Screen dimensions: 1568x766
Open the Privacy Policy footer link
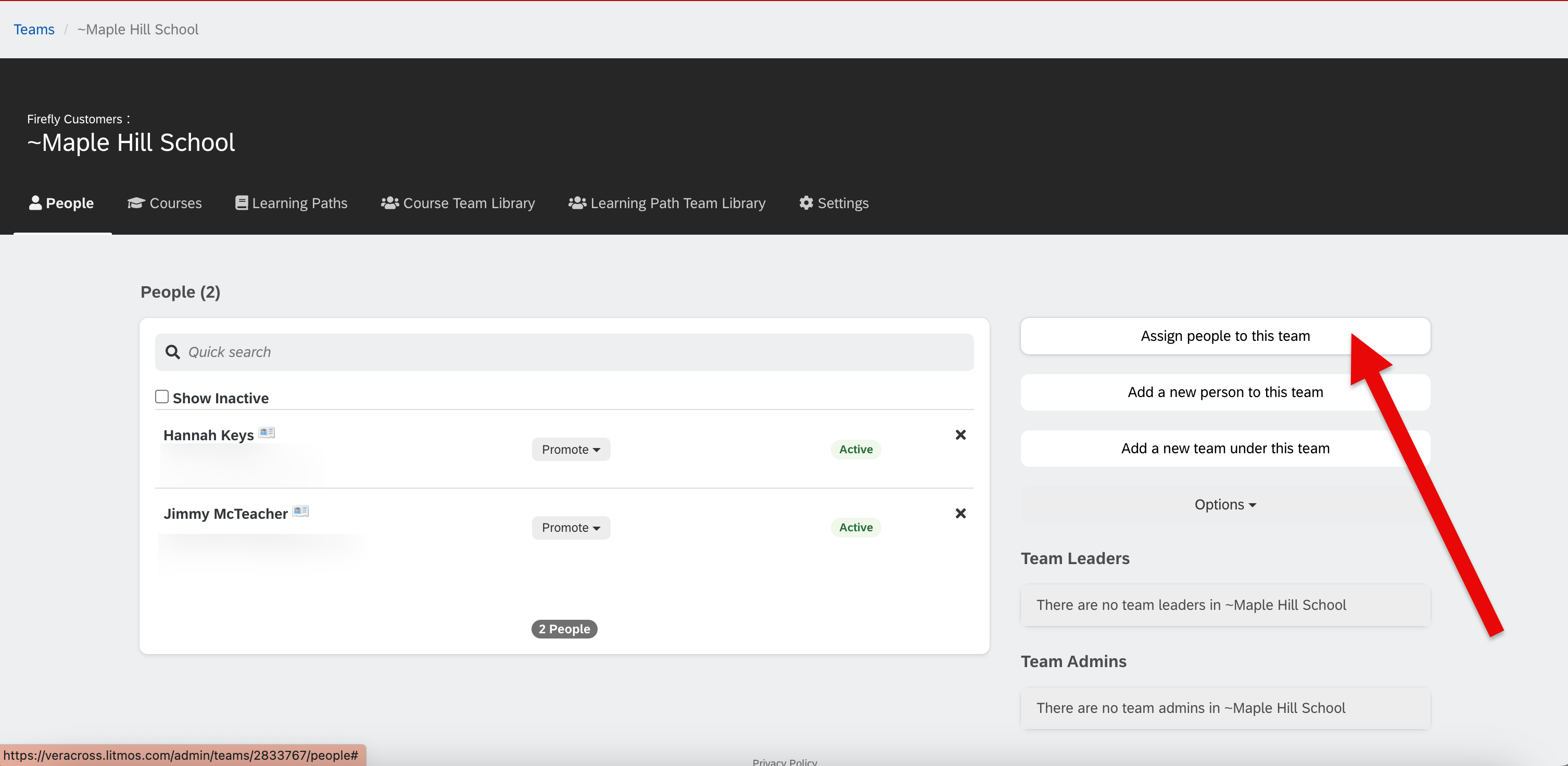coord(785,762)
